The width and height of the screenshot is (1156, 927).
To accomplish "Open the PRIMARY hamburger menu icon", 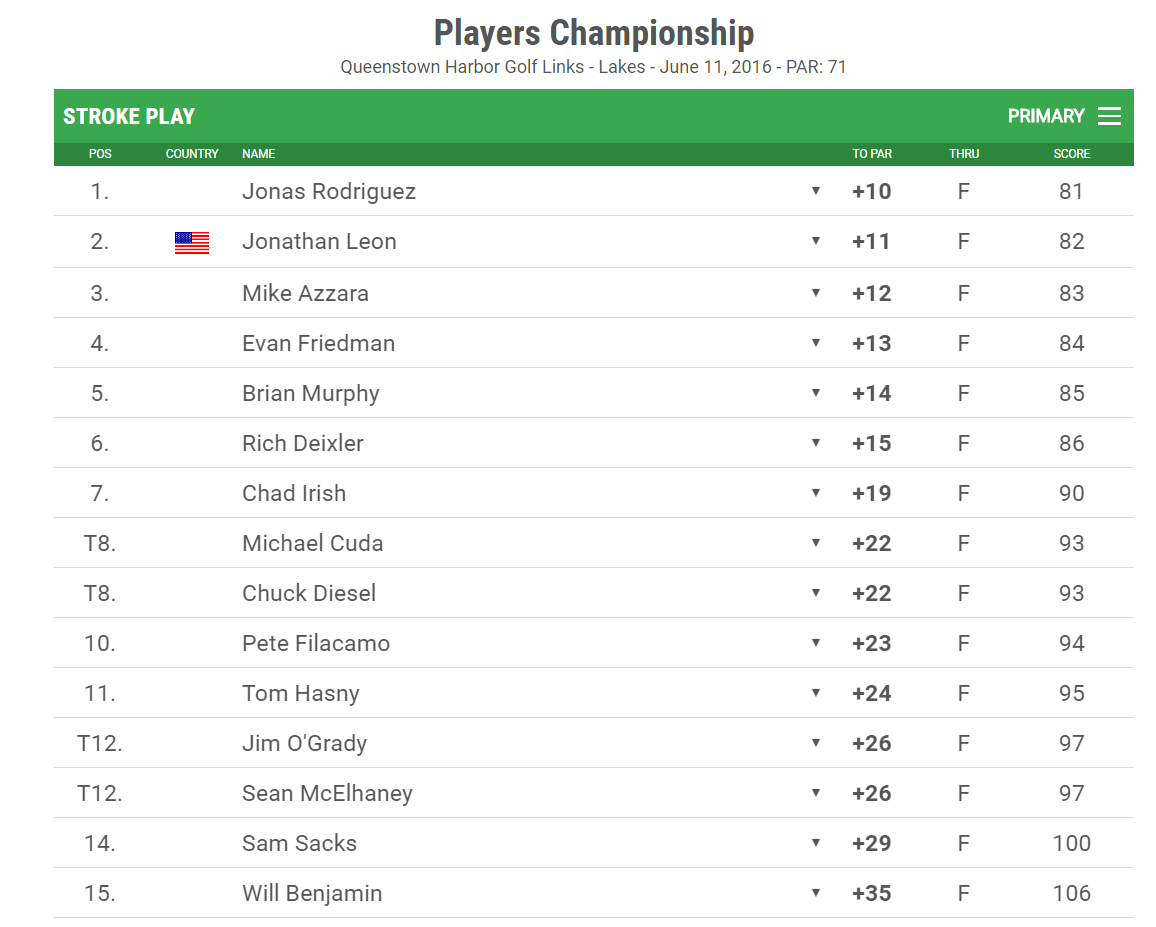I will 1109,117.
